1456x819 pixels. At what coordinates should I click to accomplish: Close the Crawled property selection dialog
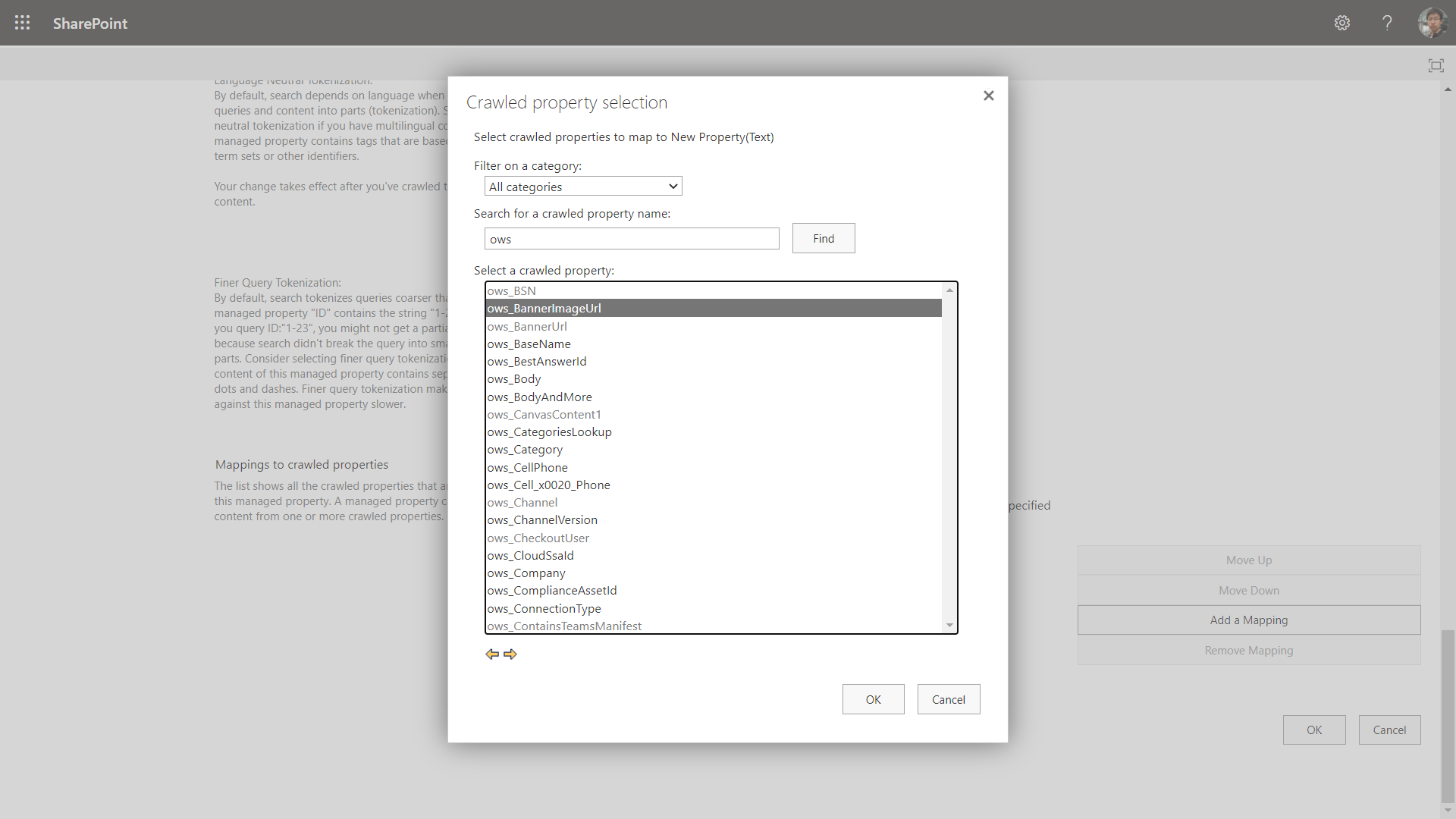pyautogui.click(x=988, y=96)
